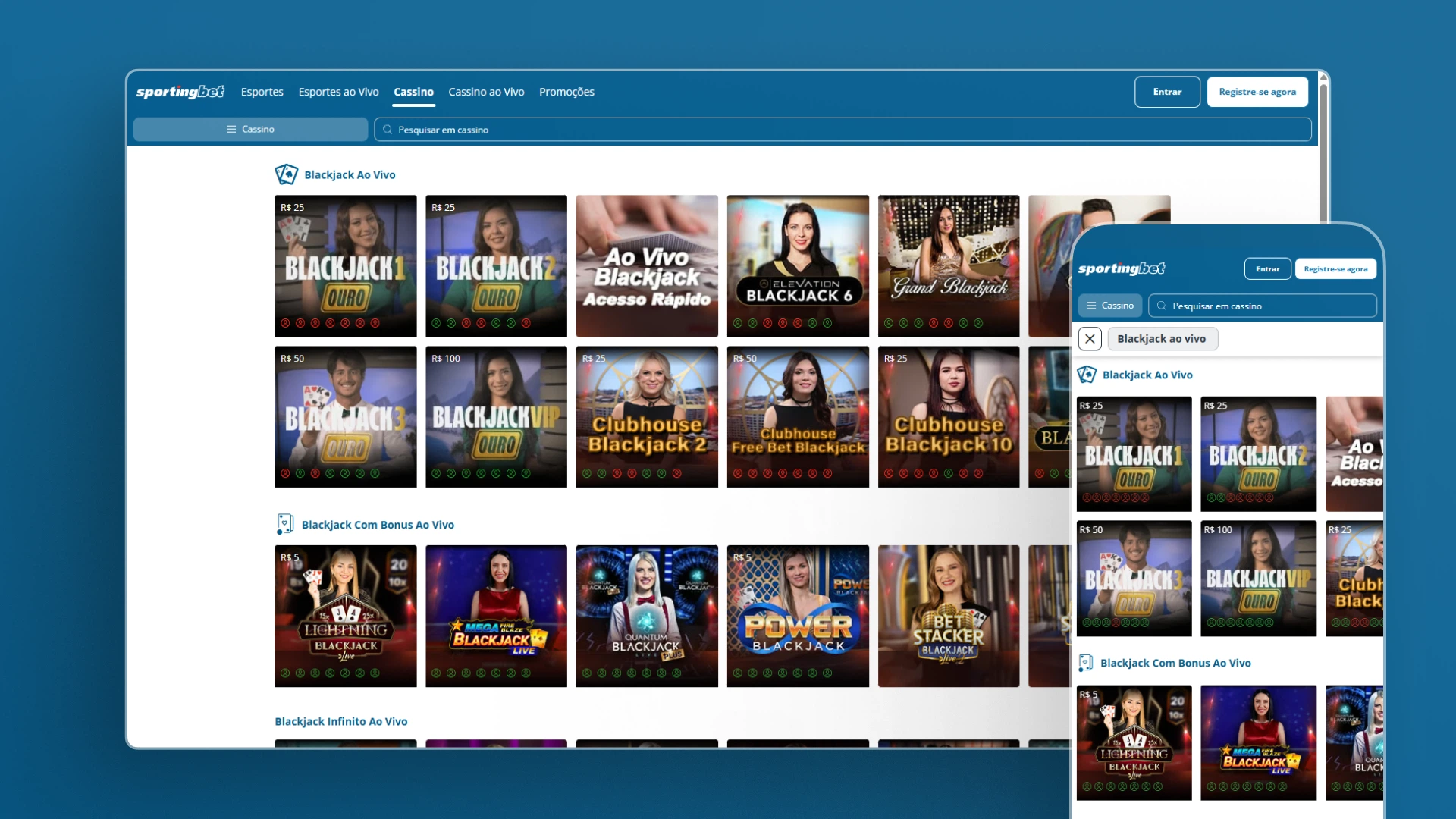Screen dimensions: 1456x819
Task: Click the sportingbet logo in the mobile view
Action: coord(1121,268)
